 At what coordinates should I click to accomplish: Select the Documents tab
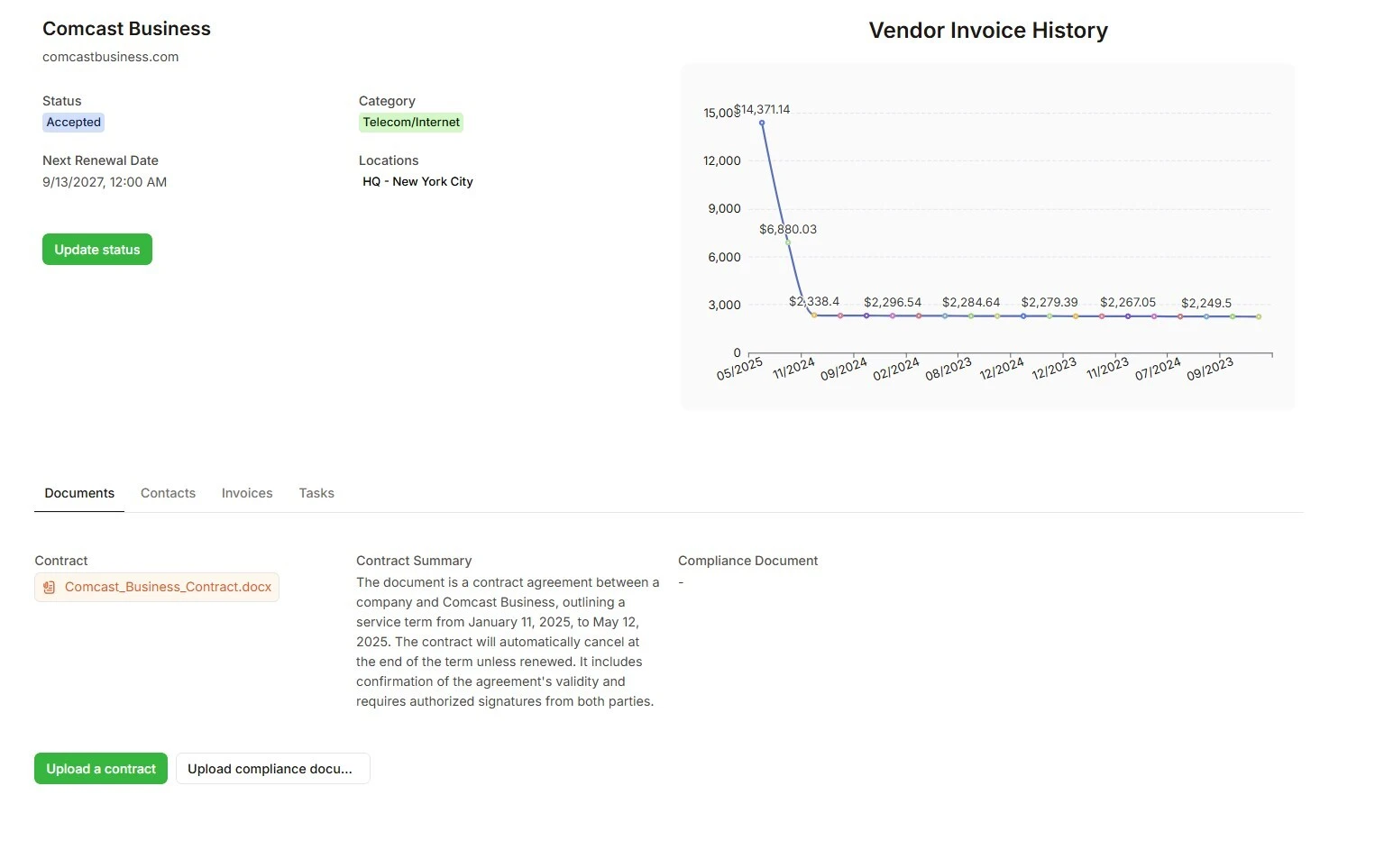click(79, 493)
